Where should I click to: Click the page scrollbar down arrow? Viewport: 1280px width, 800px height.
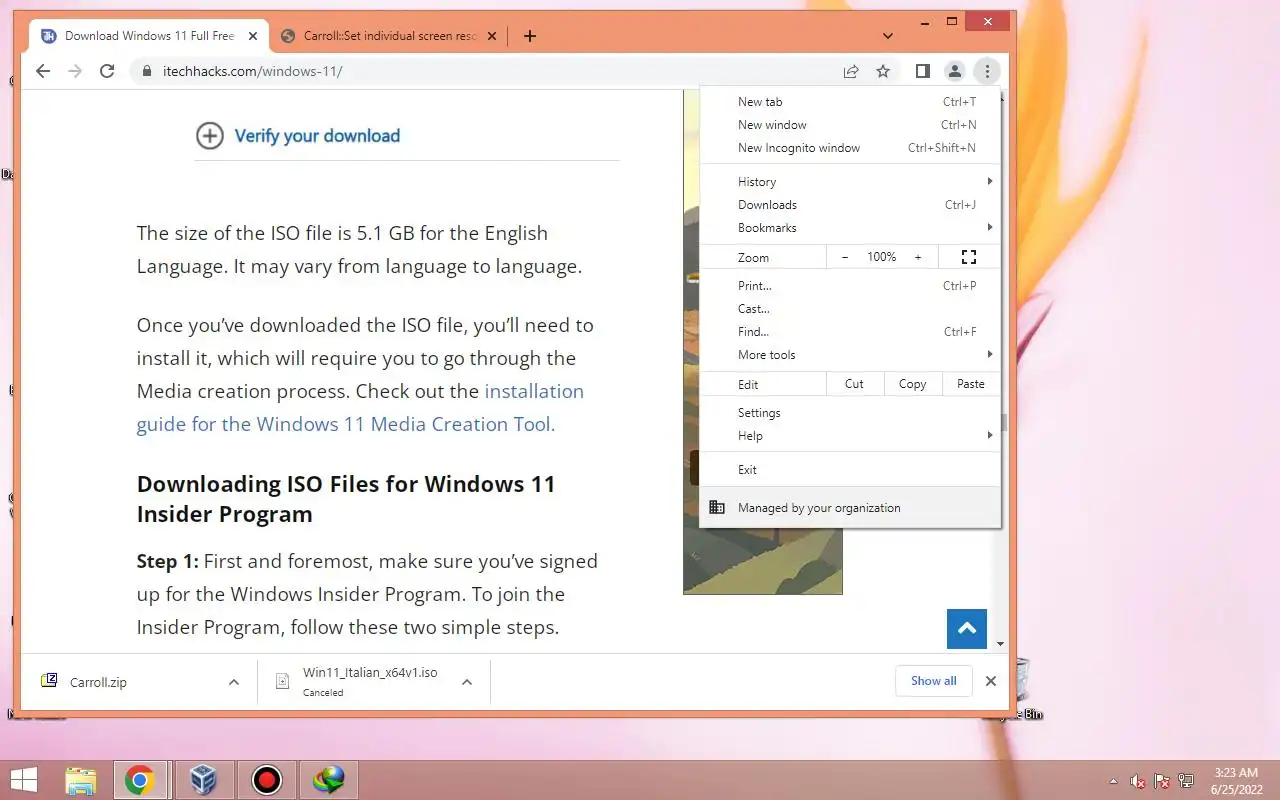click(1001, 644)
